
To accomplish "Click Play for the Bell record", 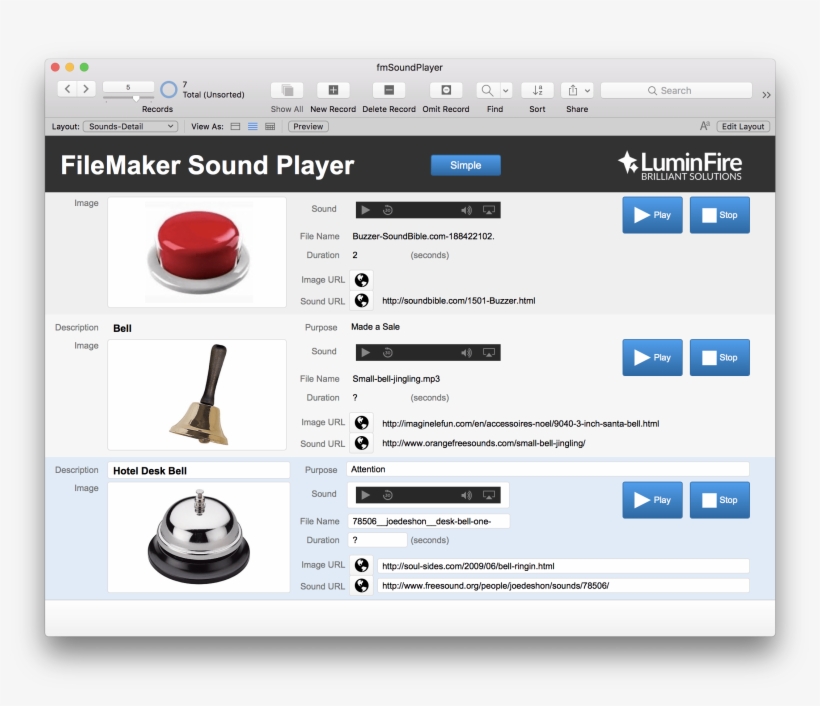I will point(652,358).
